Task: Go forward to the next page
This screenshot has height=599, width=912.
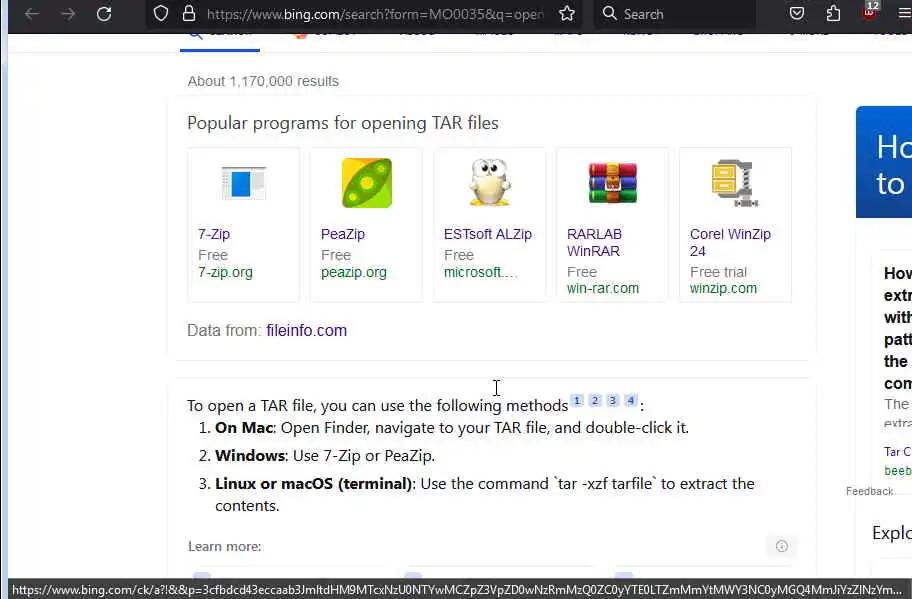Action: 68,14
